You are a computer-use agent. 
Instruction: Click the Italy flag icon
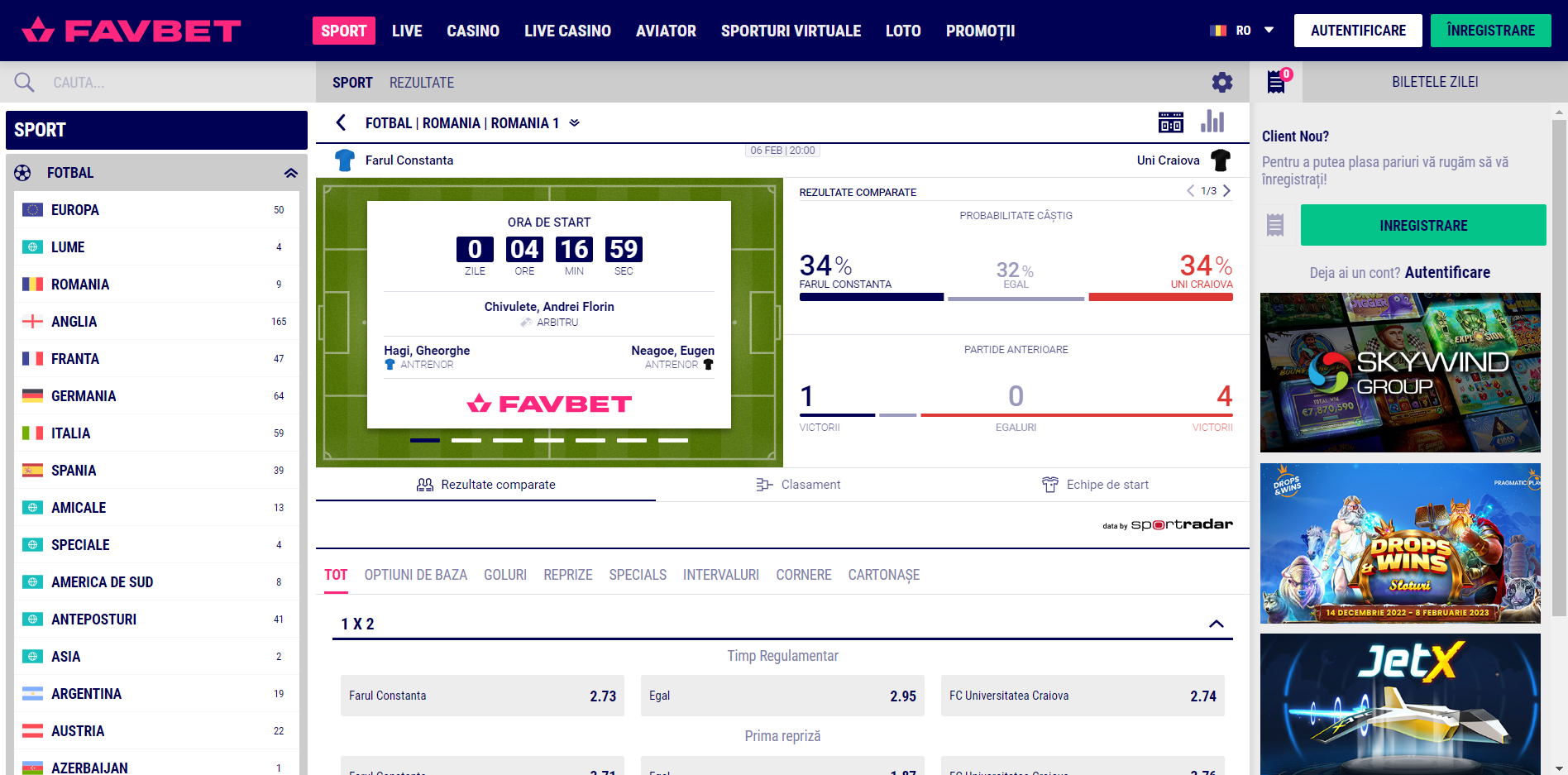(x=32, y=433)
